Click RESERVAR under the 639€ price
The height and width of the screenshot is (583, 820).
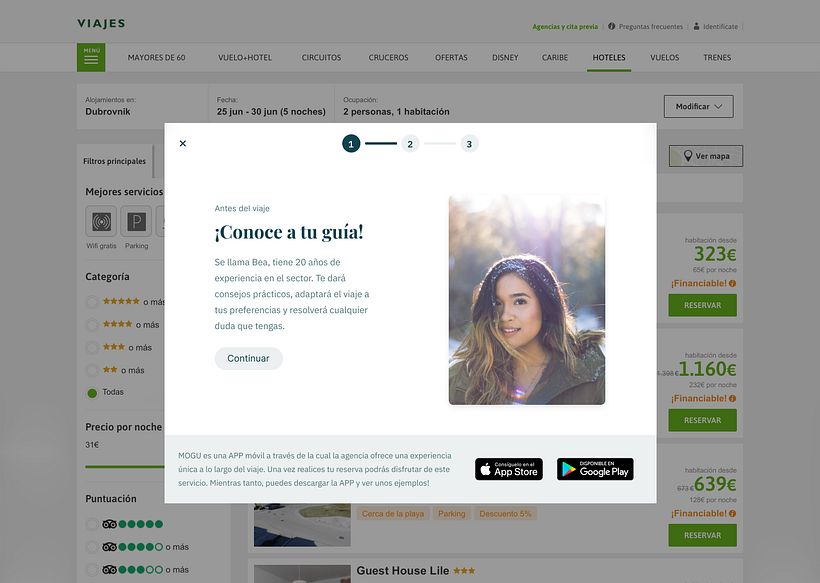pyautogui.click(x=702, y=535)
